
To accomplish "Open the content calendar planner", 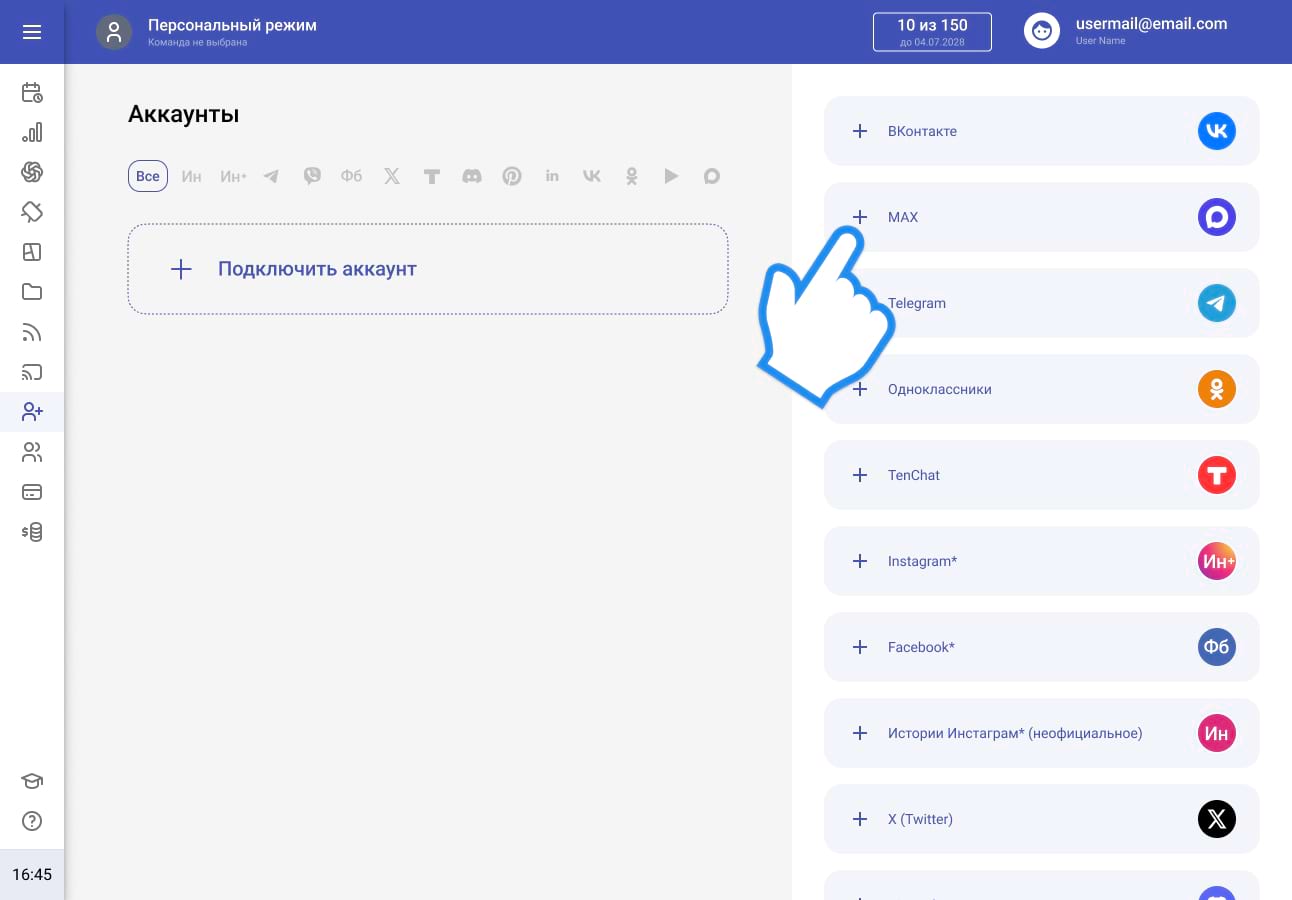I will pos(32,92).
